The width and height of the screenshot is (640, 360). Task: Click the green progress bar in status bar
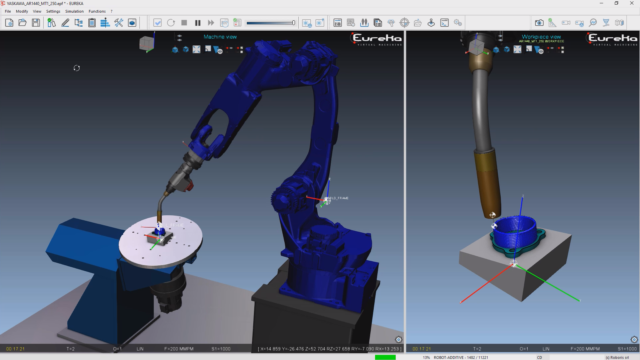click(385, 358)
